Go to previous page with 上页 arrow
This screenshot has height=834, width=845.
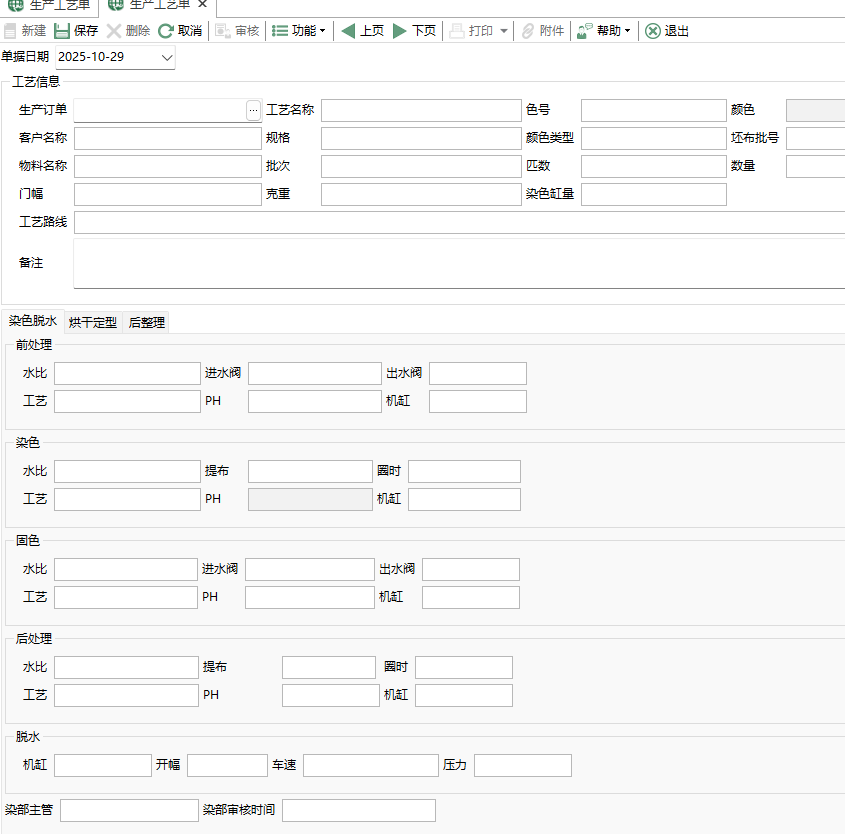click(348, 31)
